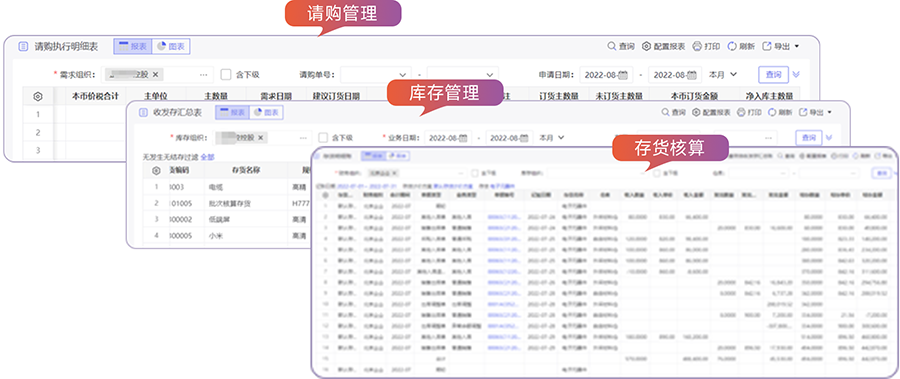This screenshot has width=900, height=379.
Task: Toggle second 含下级 checkbox in 存货核算 window
Action: tap(657, 172)
